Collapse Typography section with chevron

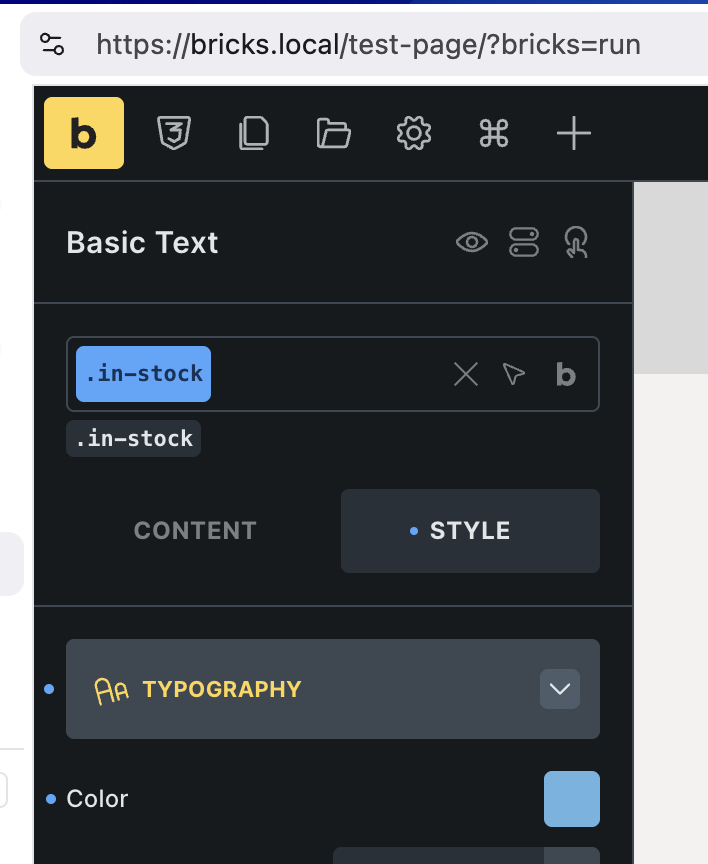point(560,689)
